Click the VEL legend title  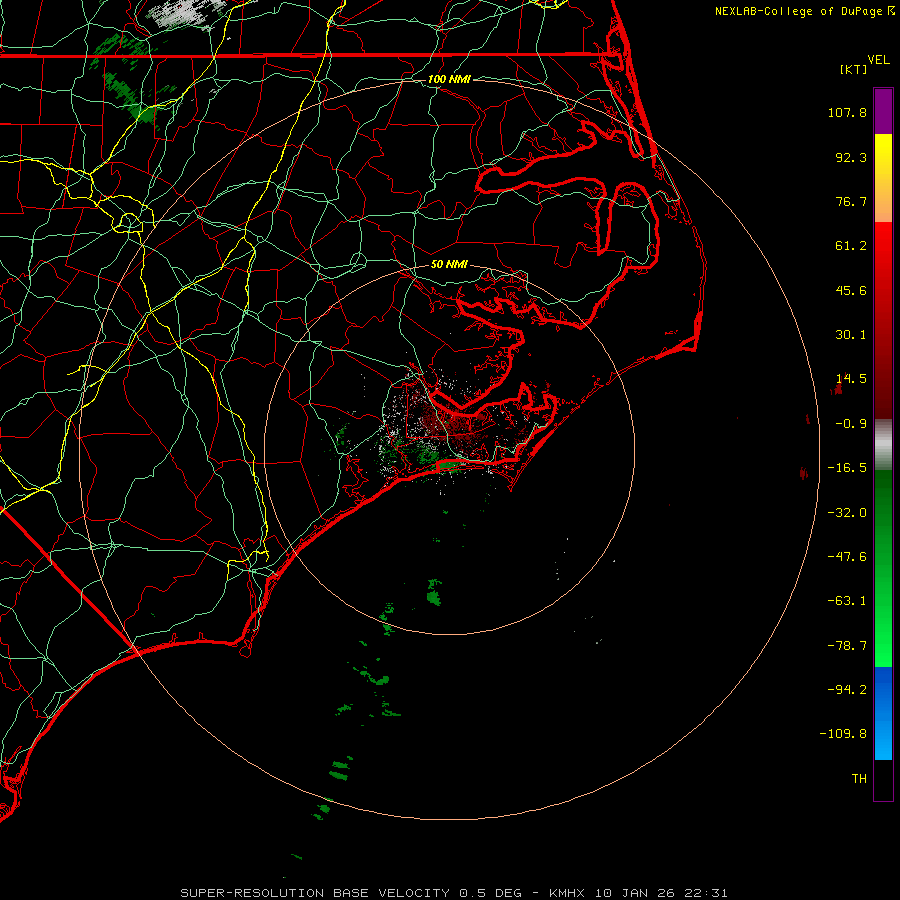click(878, 60)
